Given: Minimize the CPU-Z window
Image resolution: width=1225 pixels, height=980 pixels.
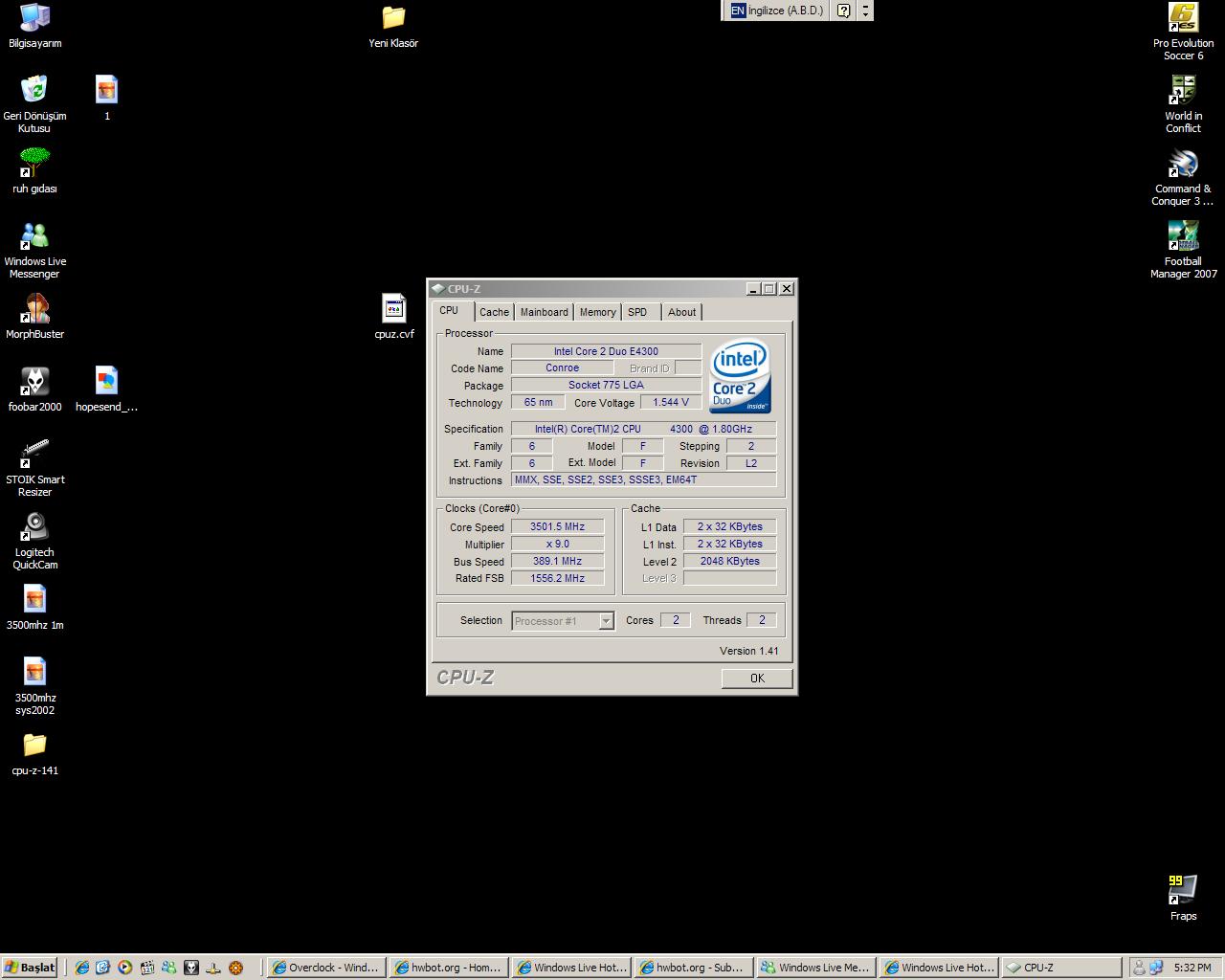Looking at the screenshot, I should point(752,288).
